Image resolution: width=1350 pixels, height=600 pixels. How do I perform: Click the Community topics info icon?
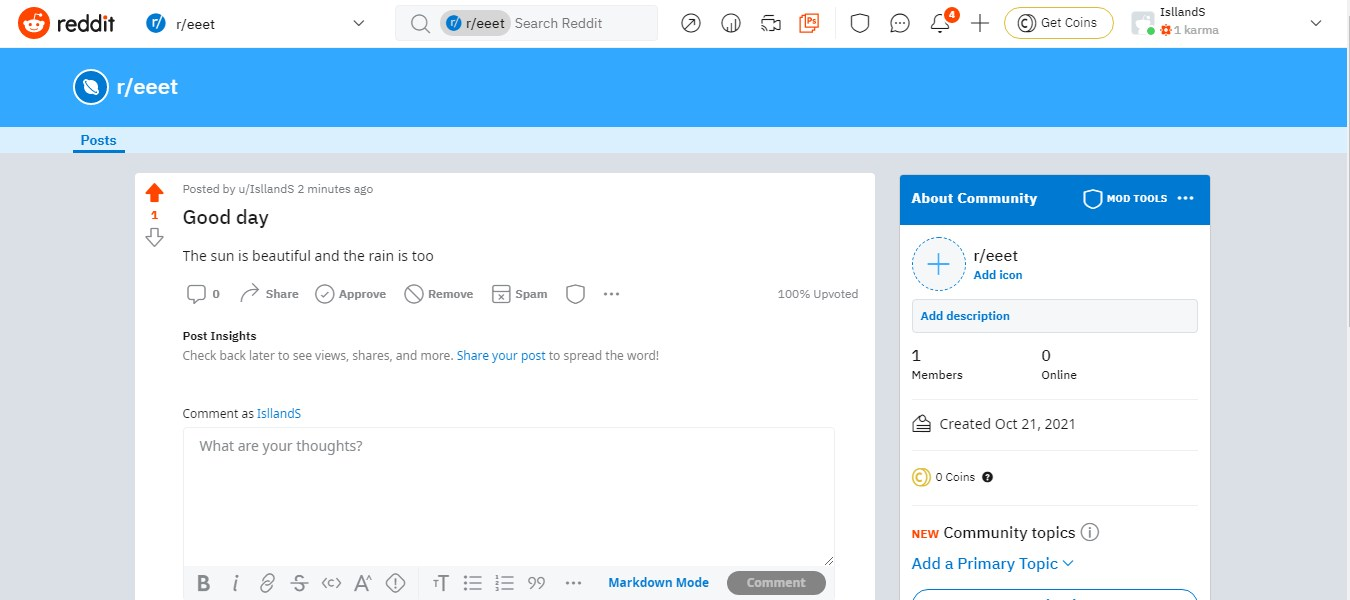1090,532
